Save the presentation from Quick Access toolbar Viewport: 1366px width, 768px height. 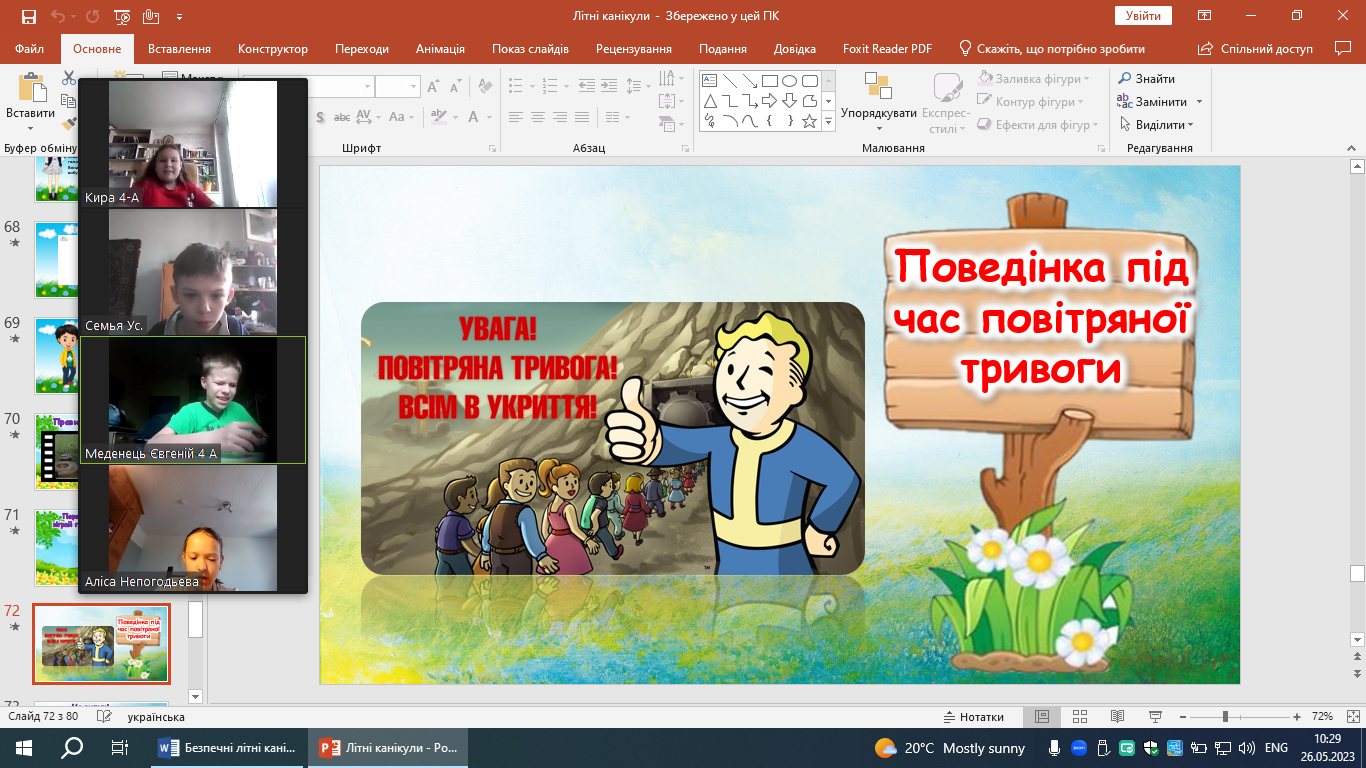click(x=28, y=17)
